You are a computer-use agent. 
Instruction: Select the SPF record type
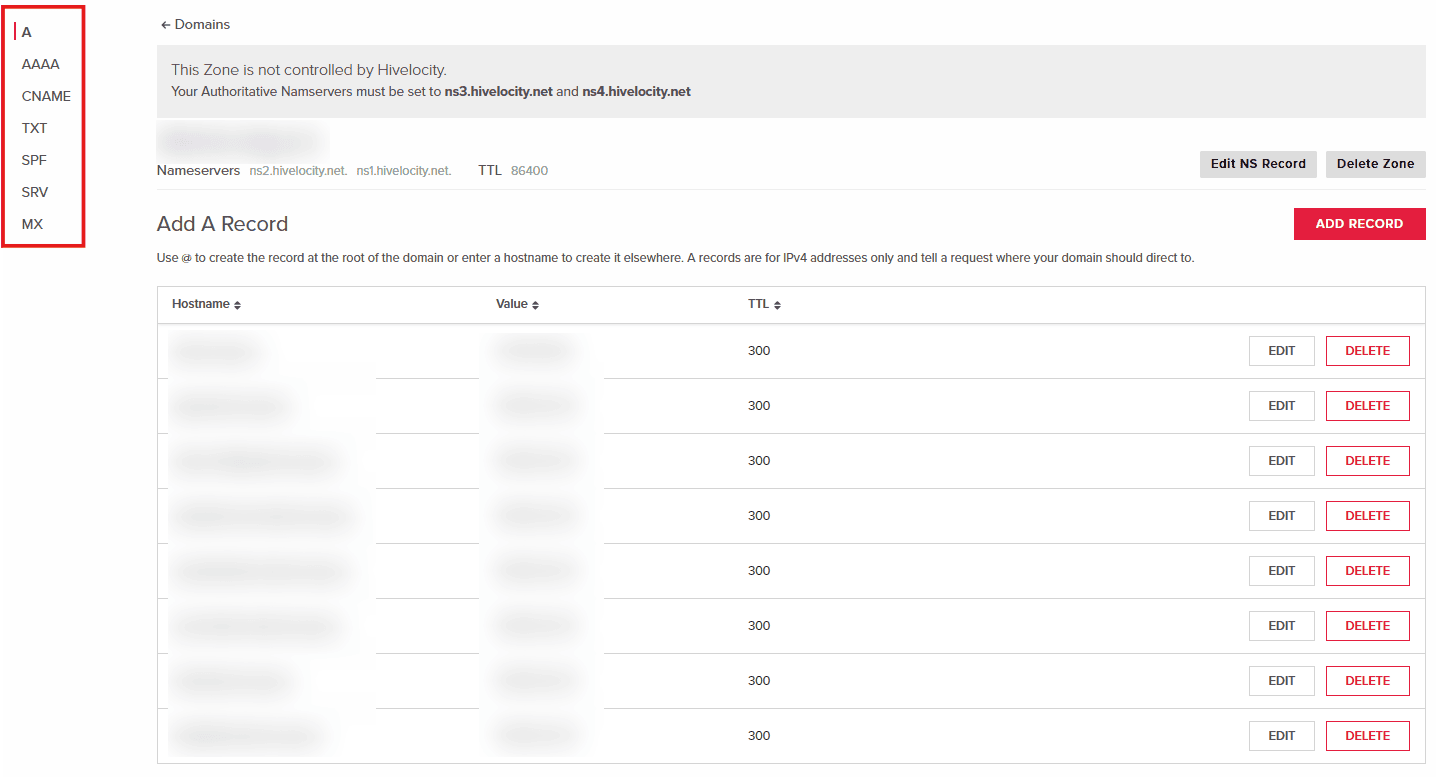[x=33, y=160]
